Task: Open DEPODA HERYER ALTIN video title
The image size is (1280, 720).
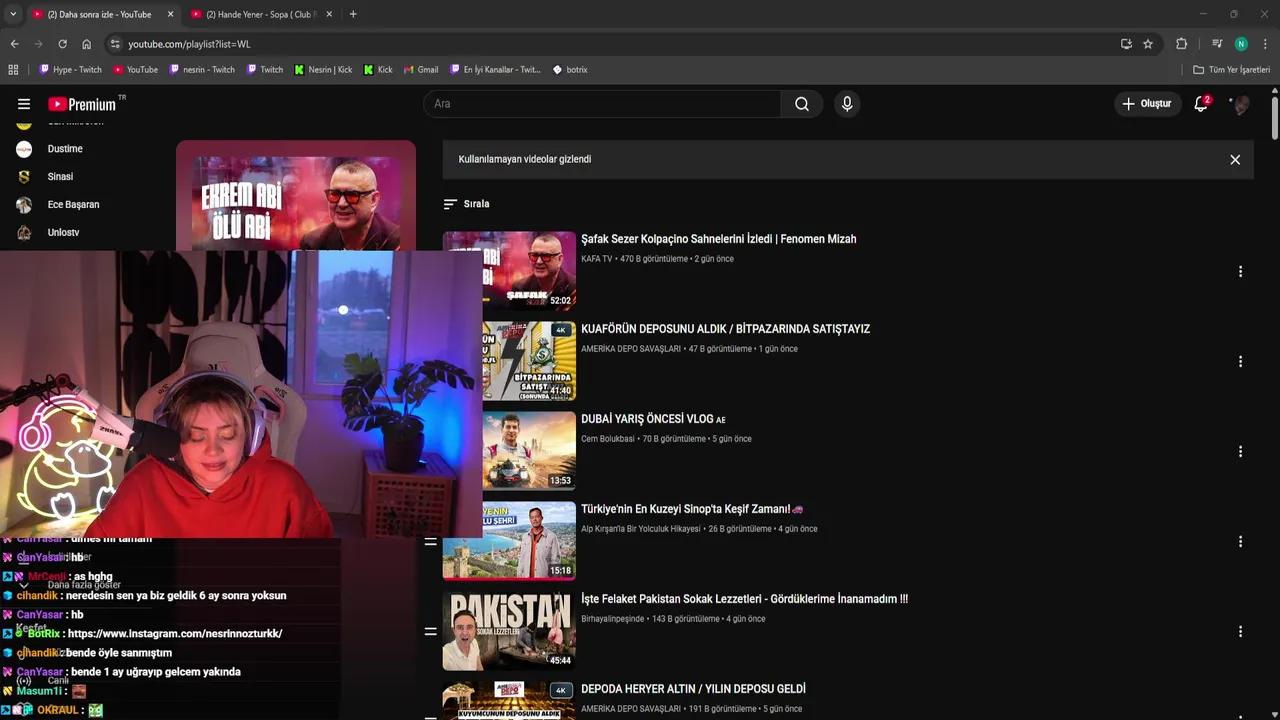Action: [693, 689]
